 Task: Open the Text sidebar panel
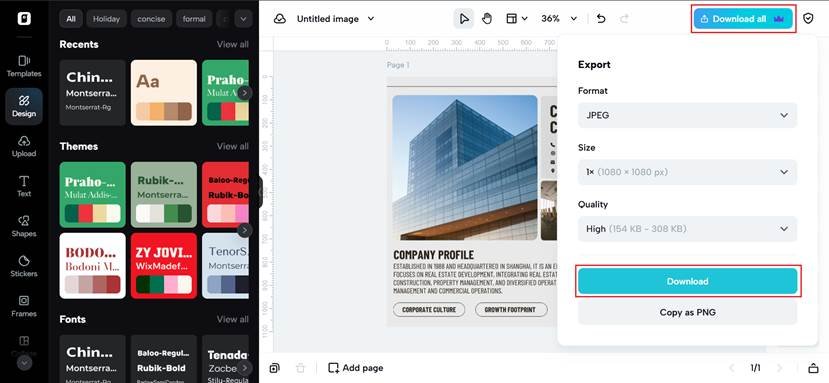point(24,187)
